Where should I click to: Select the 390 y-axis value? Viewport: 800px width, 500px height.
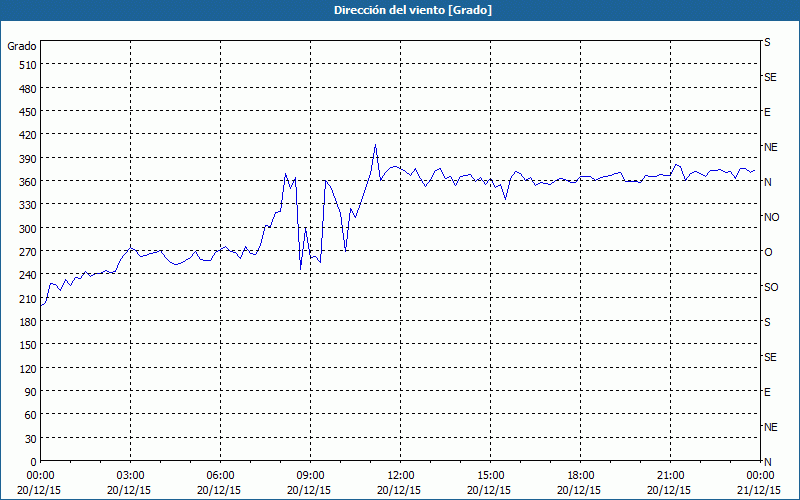pyautogui.click(x=28, y=159)
